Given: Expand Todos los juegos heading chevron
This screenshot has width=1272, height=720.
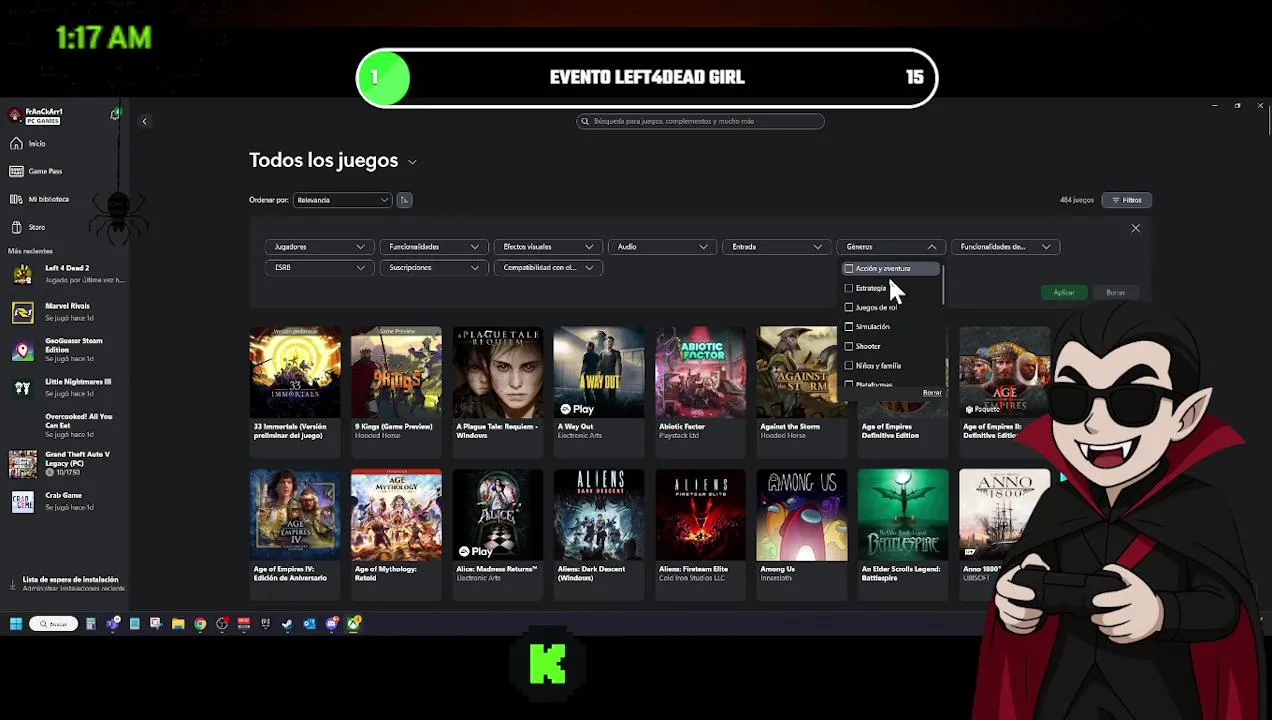Looking at the screenshot, I should (x=412, y=162).
